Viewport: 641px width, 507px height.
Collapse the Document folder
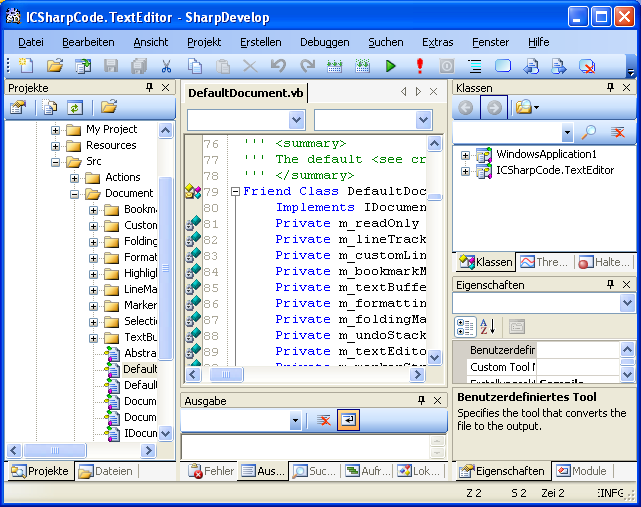[74, 194]
